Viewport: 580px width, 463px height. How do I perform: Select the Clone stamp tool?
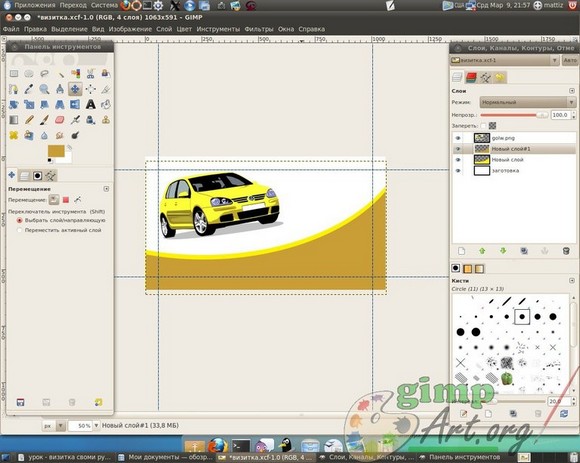[106, 120]
